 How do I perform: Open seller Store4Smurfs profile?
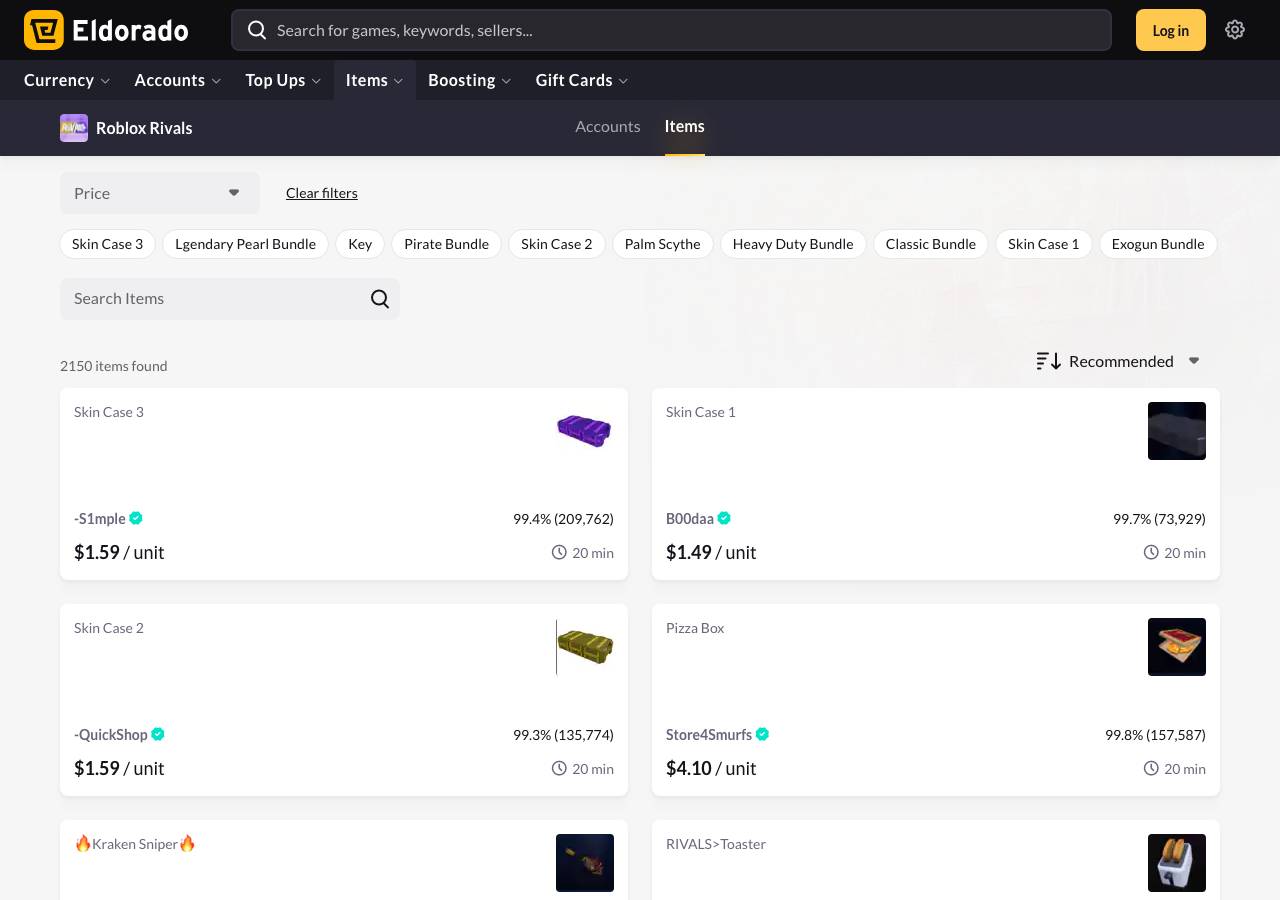pos(709,734)
